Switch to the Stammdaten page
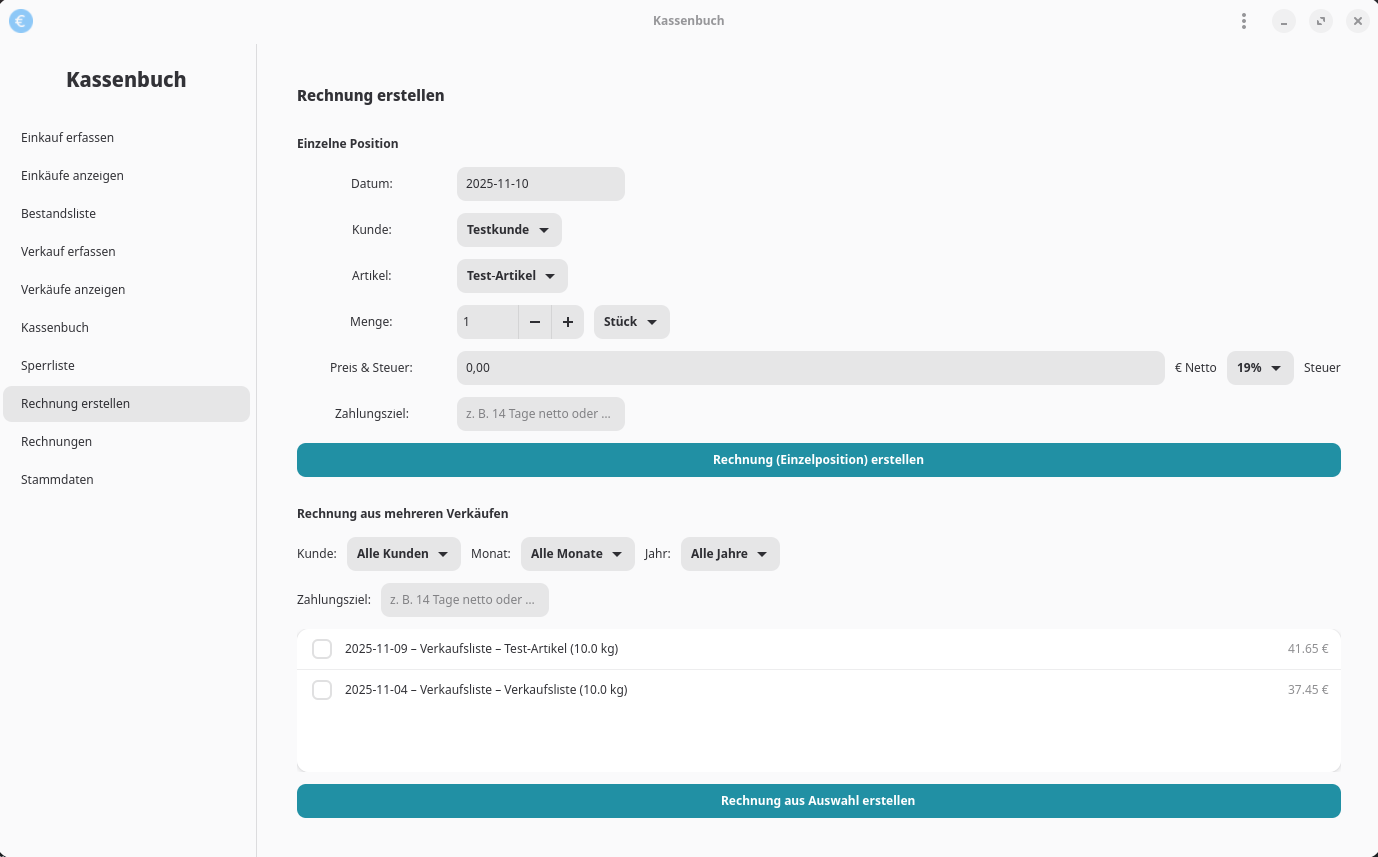Viewport: 1378px width, 857px height. (58, 480)
